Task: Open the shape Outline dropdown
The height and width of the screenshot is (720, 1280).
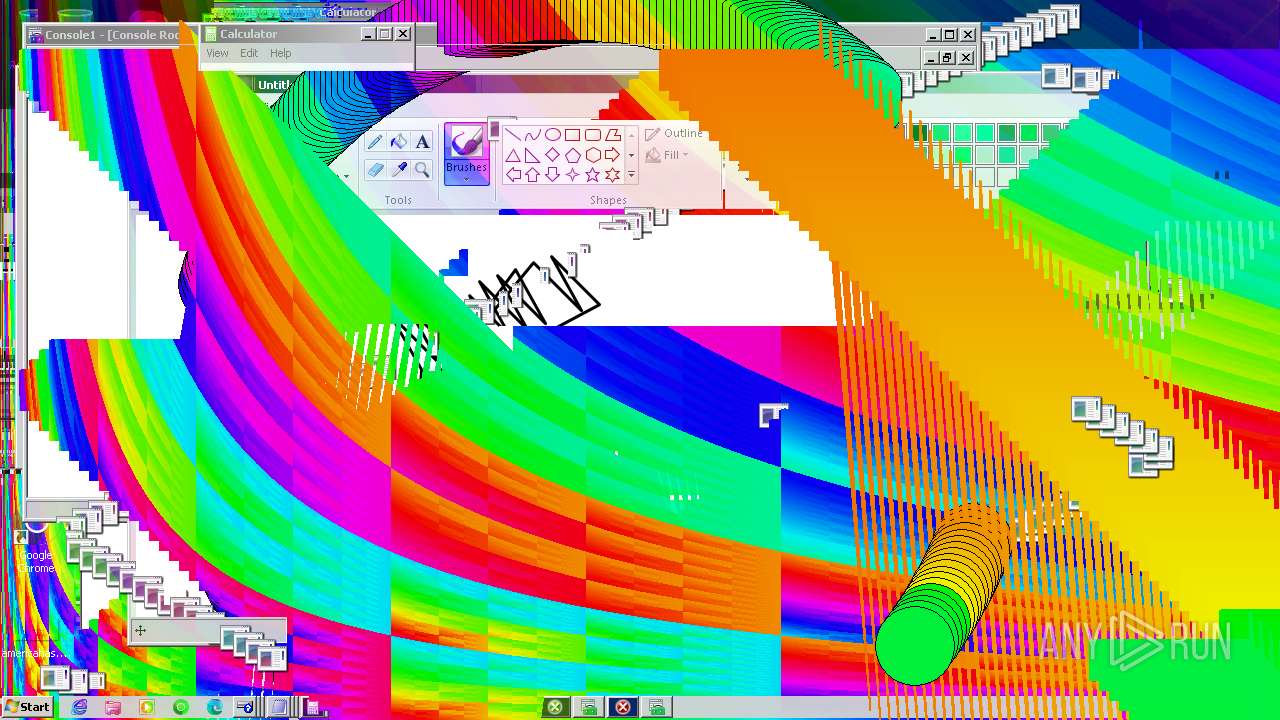Action: coord(674,133)
